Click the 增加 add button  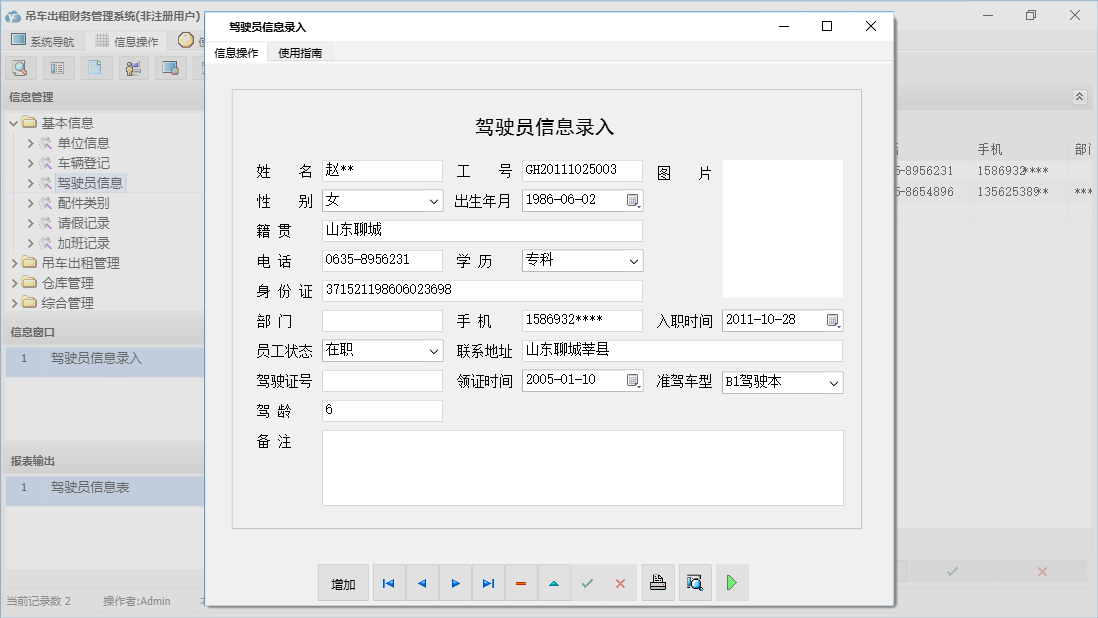(x=343, y=582)
